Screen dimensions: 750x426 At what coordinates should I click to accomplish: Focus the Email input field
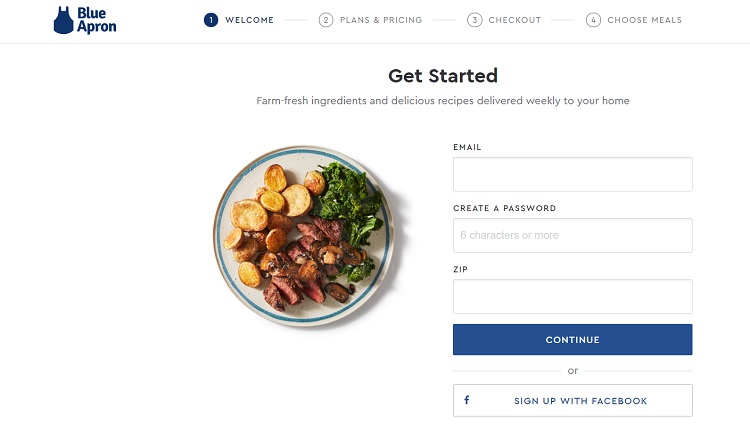tap(572, 174)
